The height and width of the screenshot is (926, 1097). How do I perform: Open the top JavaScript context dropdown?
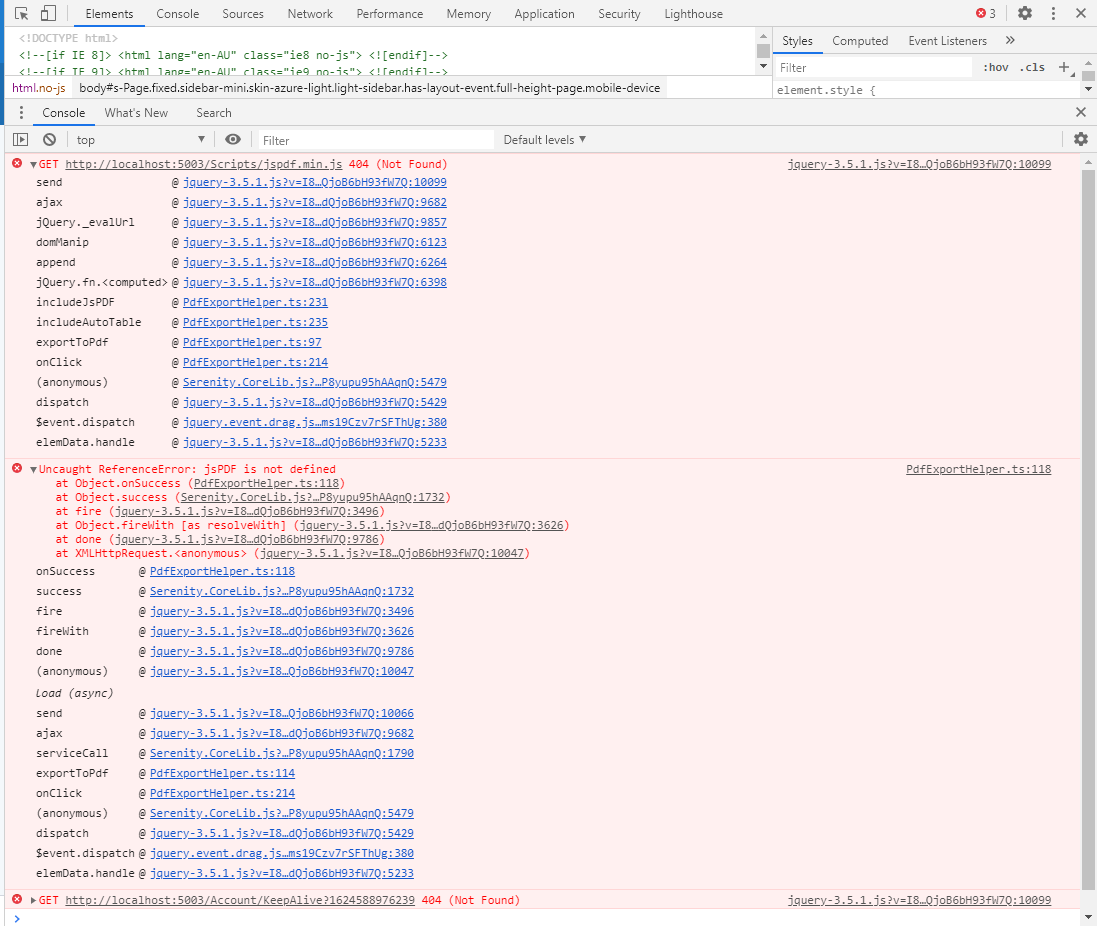pyautogui.click(x=140, y=140)
